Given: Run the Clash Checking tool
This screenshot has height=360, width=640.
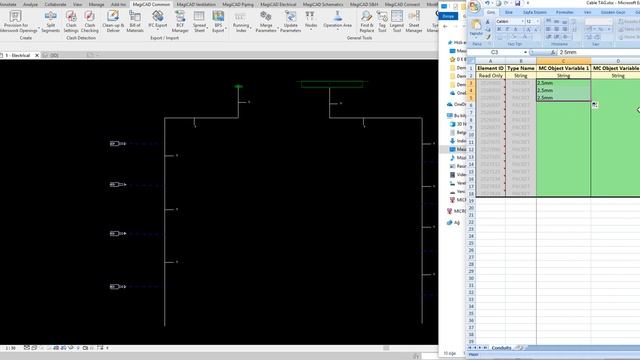Looking at the screenshot, I should tap(89, 21).
